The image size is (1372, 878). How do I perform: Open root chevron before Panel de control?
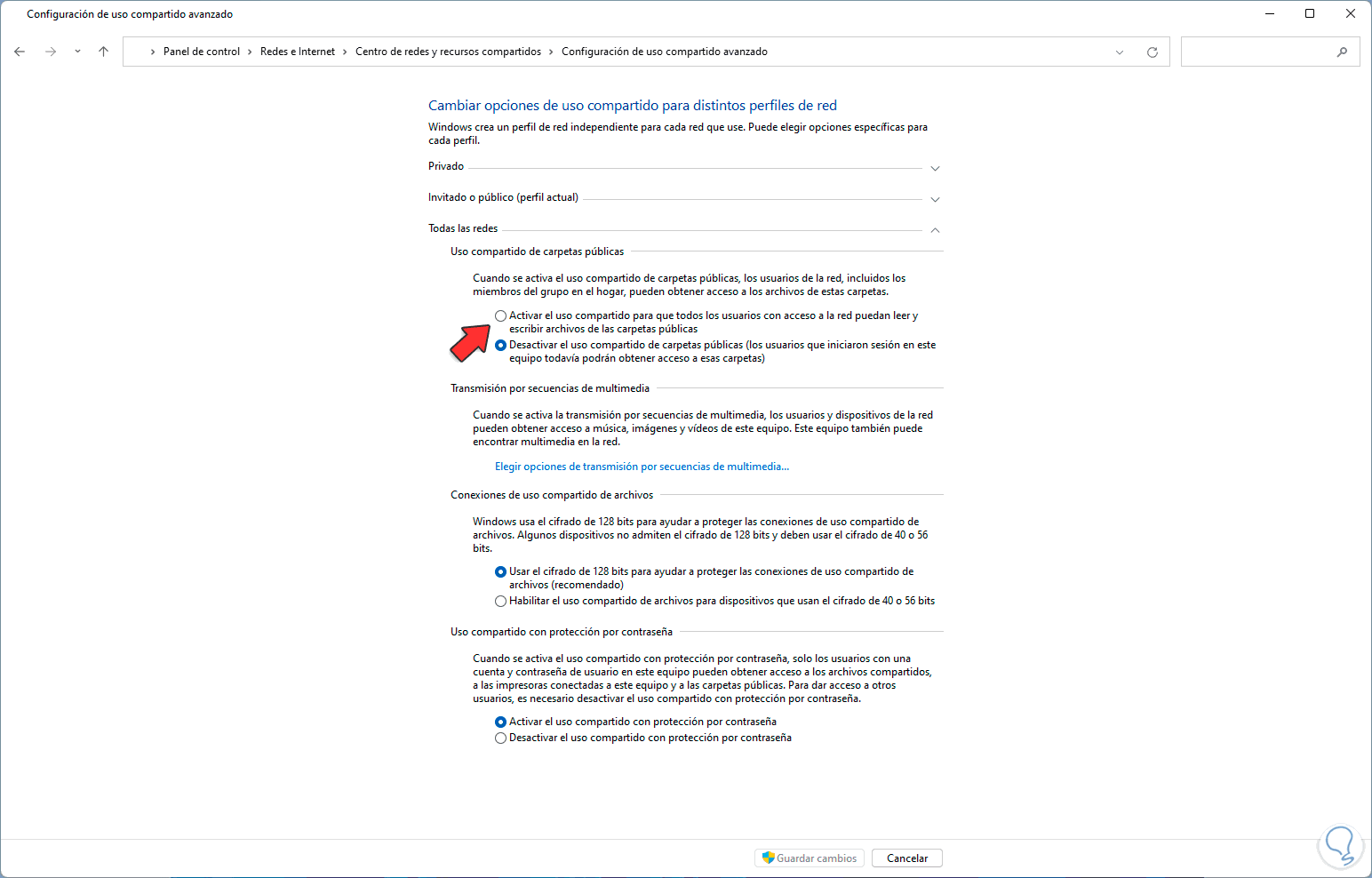tap(153, 52)
